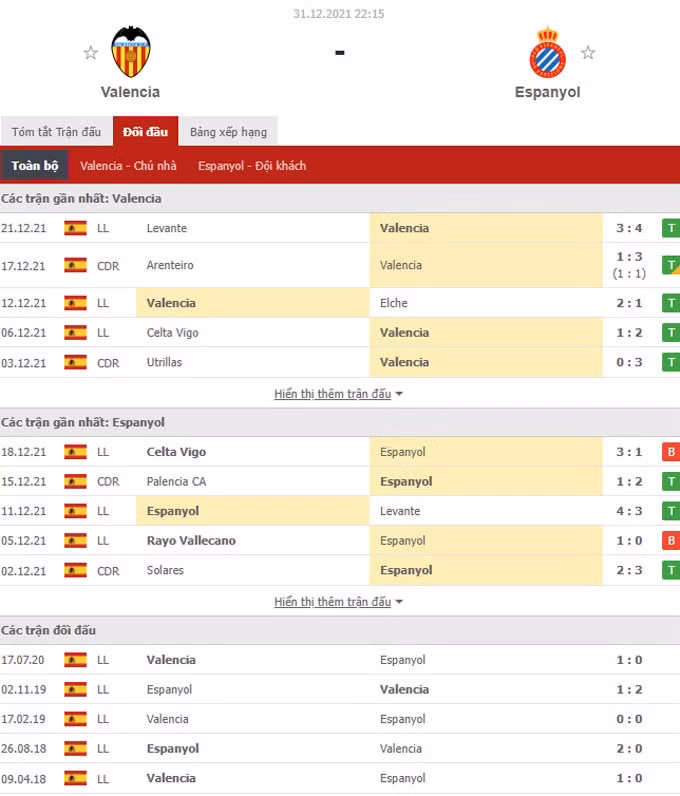Open the Tóm tắt Trận đấu tab
Image resolution: width=680 pixels, height=796 pixels.
pos(56,132)
